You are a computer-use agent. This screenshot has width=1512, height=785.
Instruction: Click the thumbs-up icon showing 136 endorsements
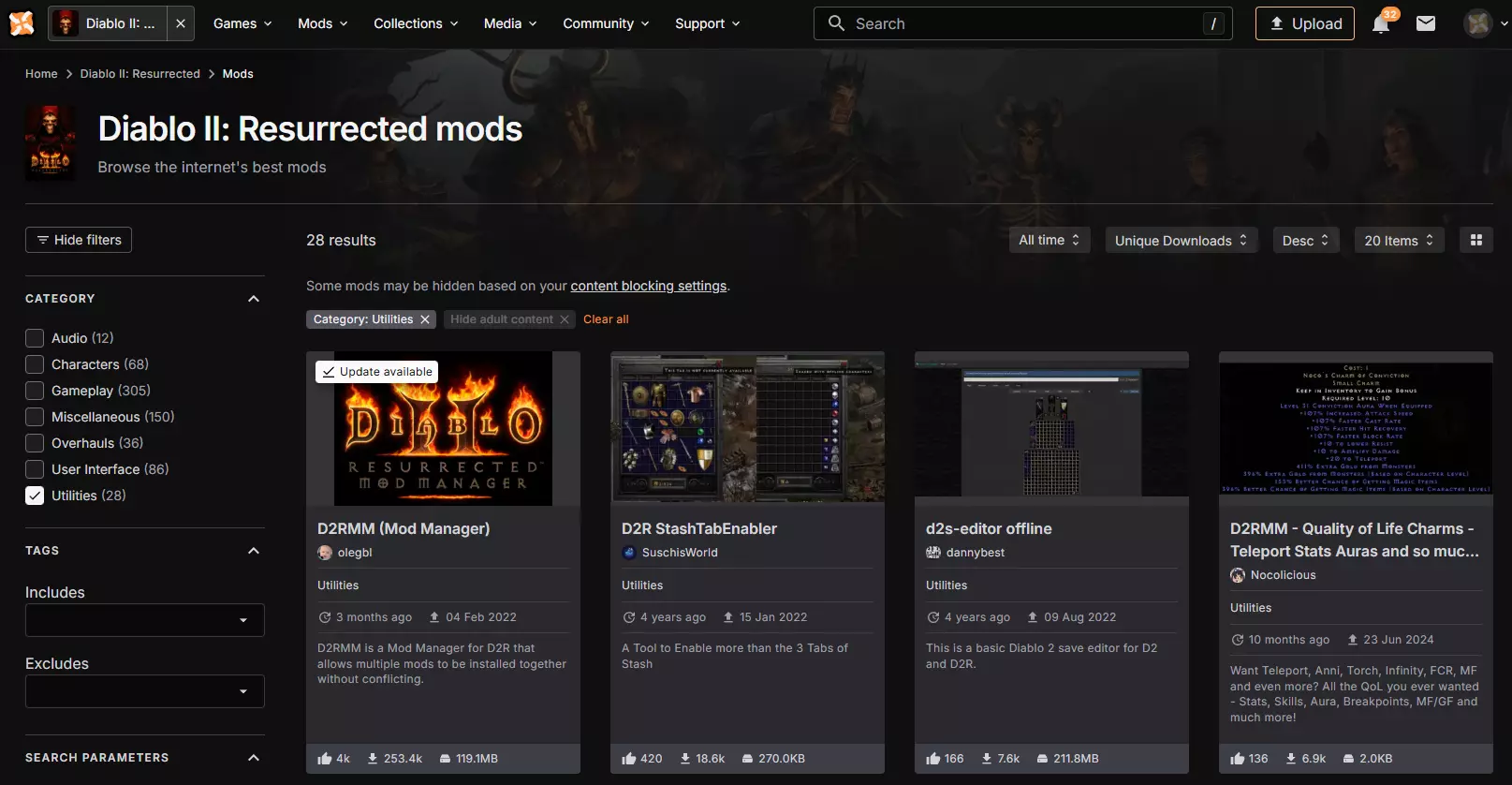pyautogui.click(x=1238, y=759)
